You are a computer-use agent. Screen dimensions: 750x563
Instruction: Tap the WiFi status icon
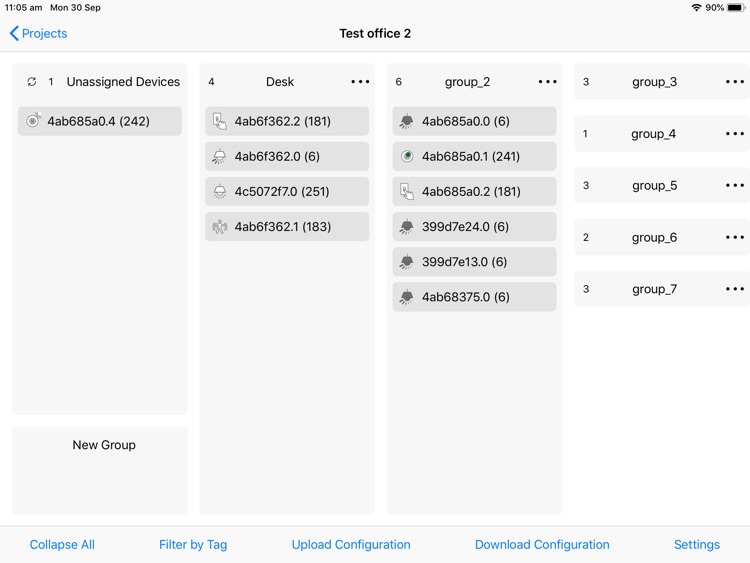[696, 8]
